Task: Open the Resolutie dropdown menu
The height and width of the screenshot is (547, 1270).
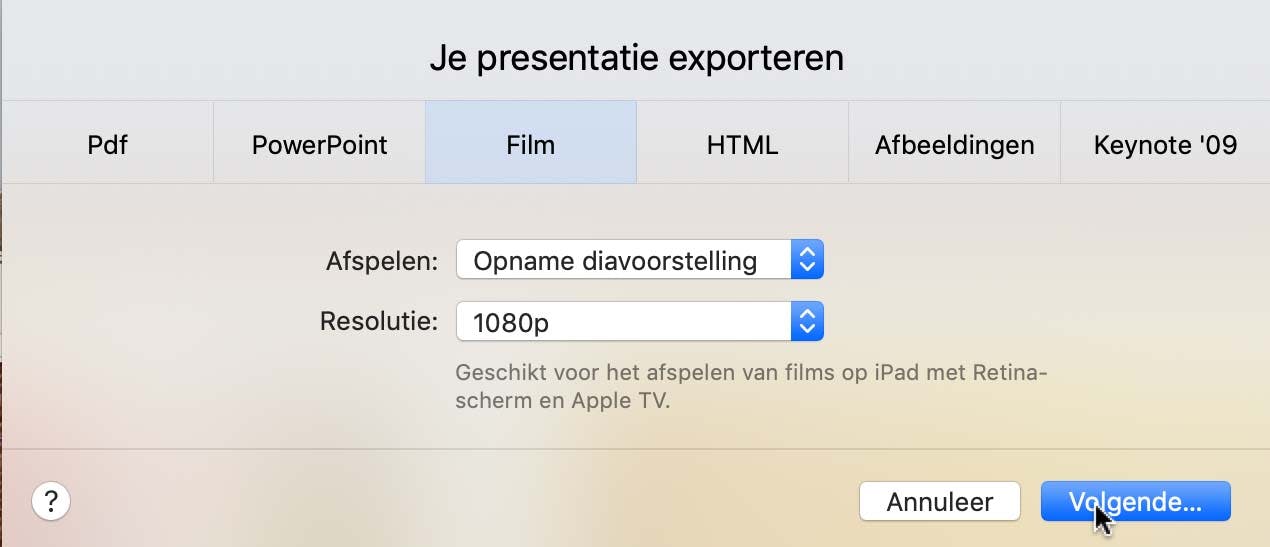Action: (639, 322)
